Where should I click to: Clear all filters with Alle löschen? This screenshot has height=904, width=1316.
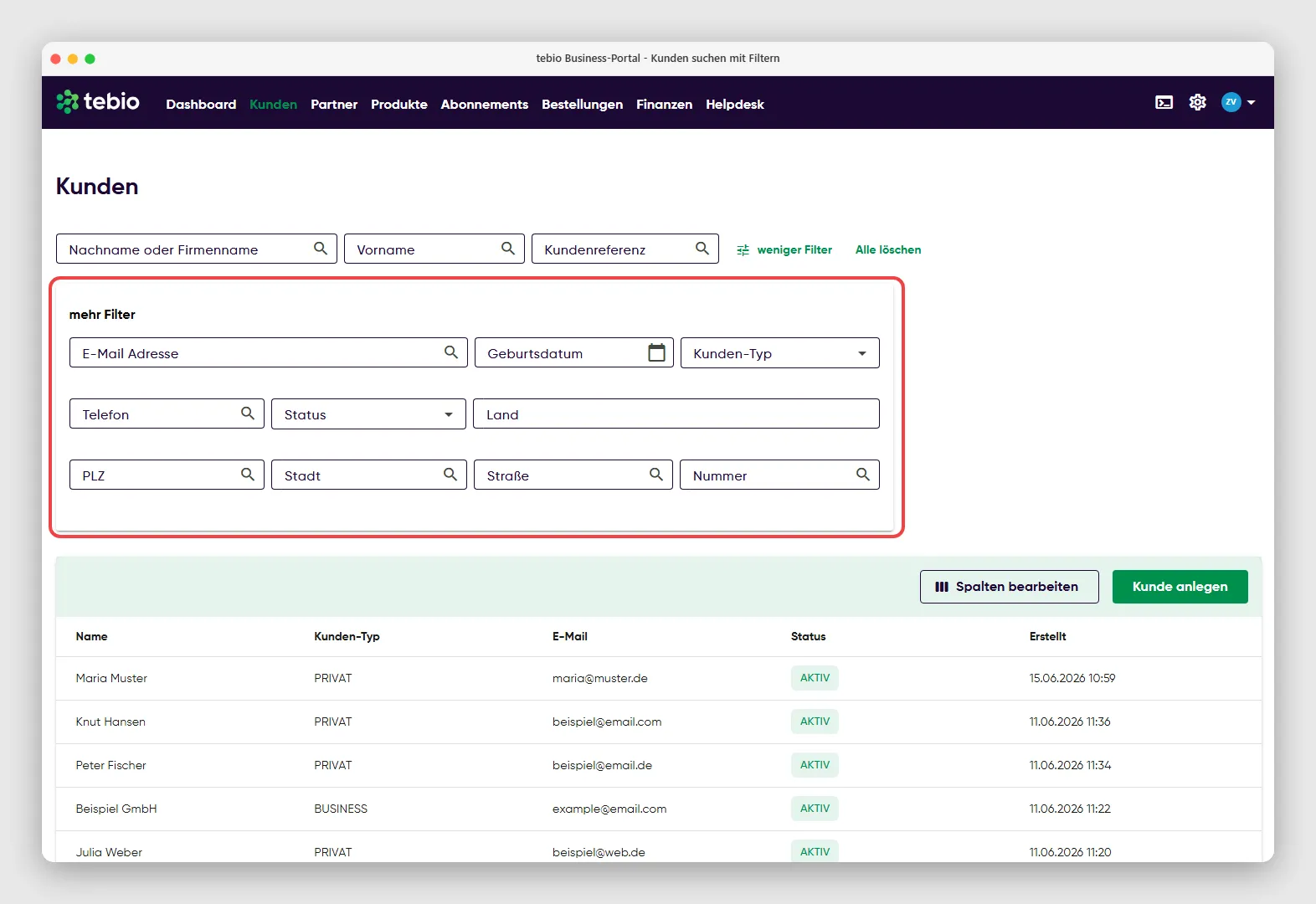click(888, 249)
